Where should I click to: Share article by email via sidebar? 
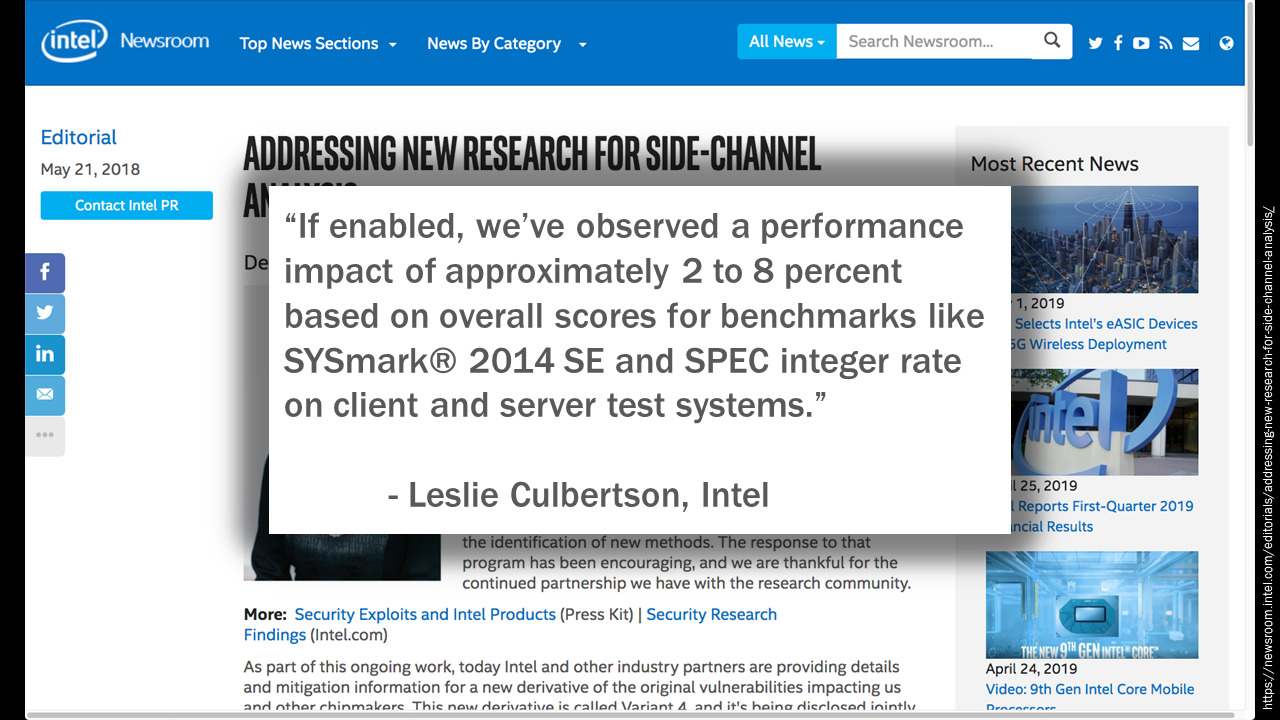[45, 395]
